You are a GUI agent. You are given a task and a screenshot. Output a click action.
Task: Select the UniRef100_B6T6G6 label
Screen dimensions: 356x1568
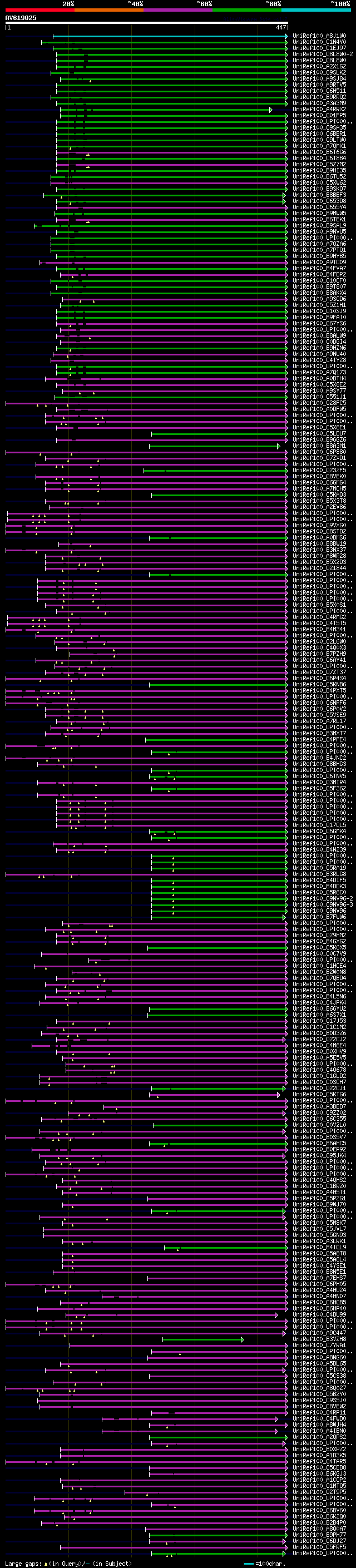(x=319, y=152)
